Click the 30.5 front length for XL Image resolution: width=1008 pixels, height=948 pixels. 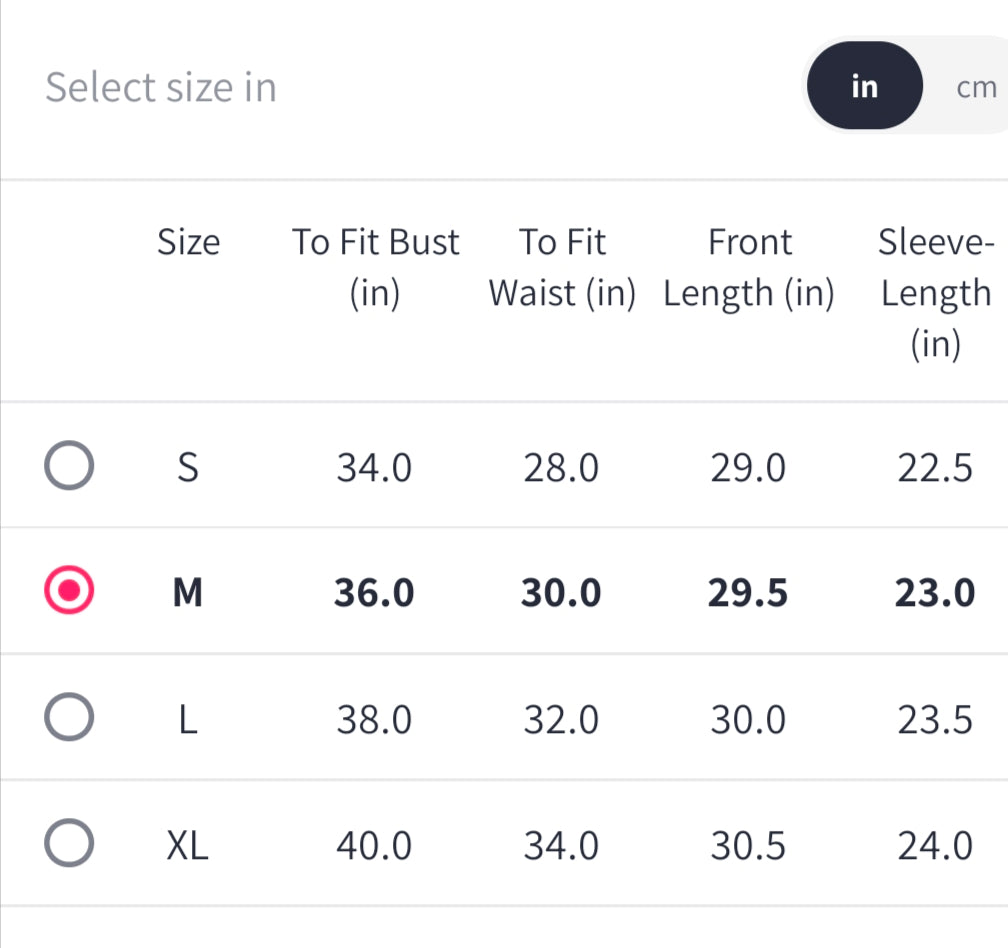coord(748,846)
